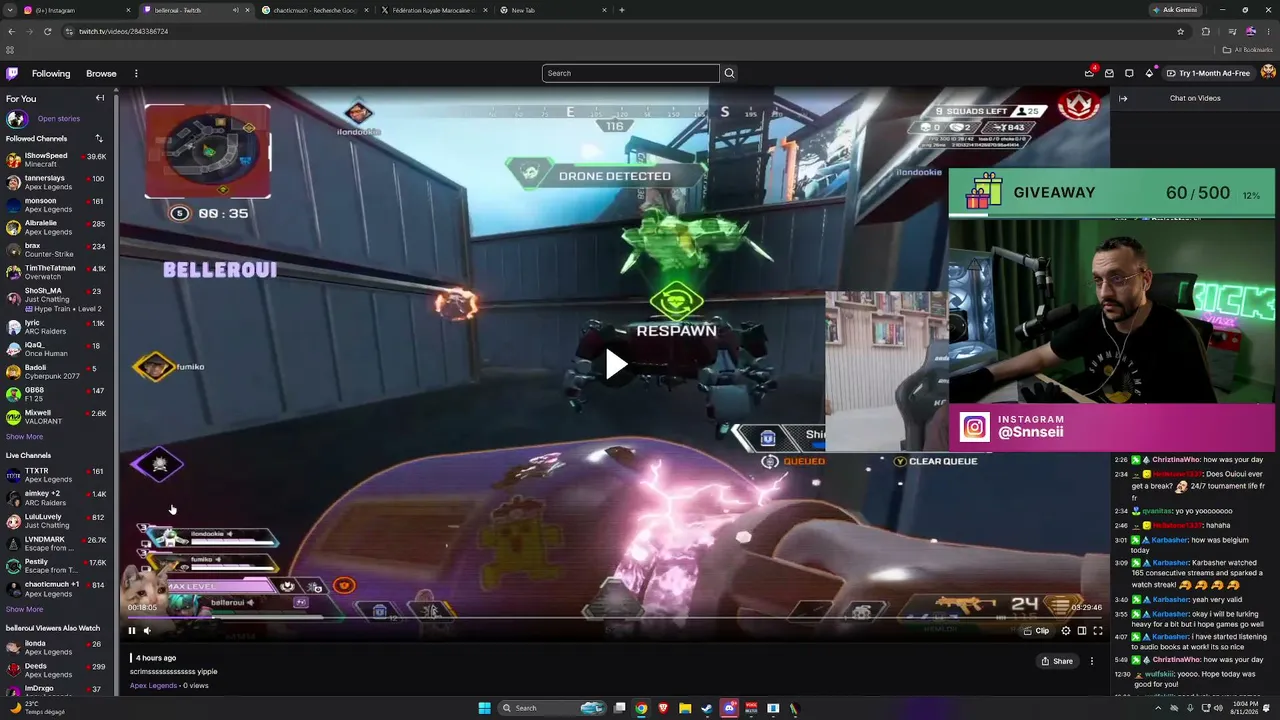The height and width of the screenshot is (720, 1280).
Task: Open the Browse tab
Action: pos(101,73)
